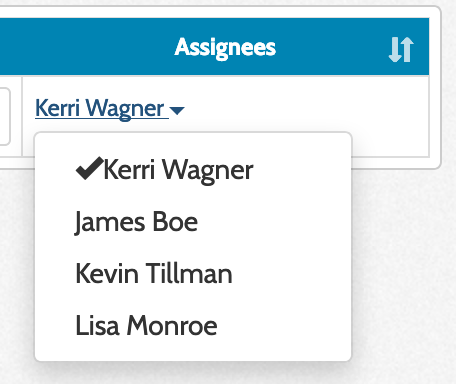456x384 pixels.
Task: Click the down arrow of sort icon
Action: pyautogui.click(x=395, y=49)
